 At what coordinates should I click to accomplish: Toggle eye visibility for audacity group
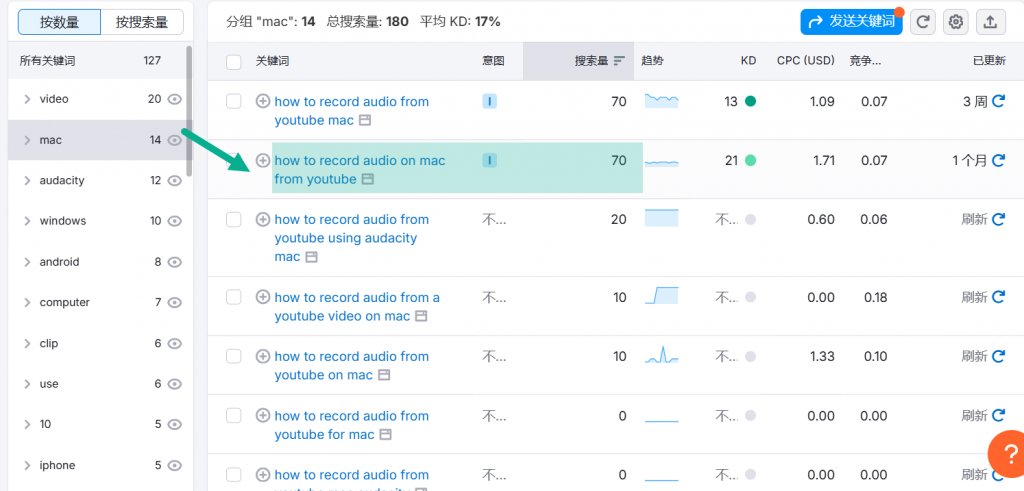tap(174, 180)
